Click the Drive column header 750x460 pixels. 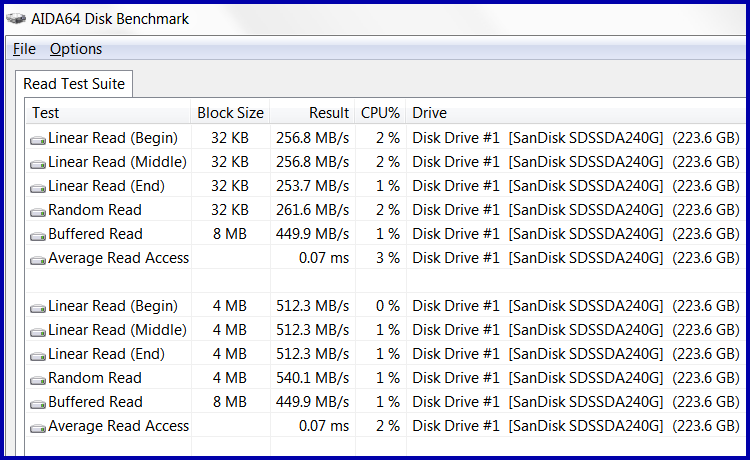(576, 112)
